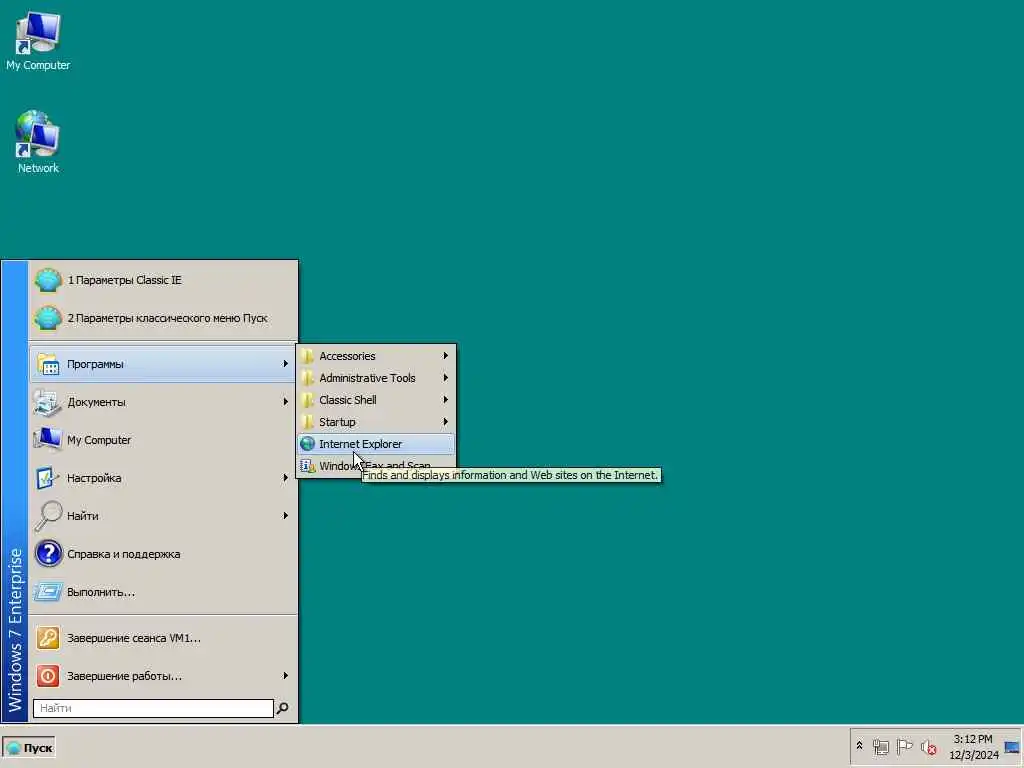The image size is (1024, 768).
Task: Select Выполнить... menu item
Action: point(163,592)
